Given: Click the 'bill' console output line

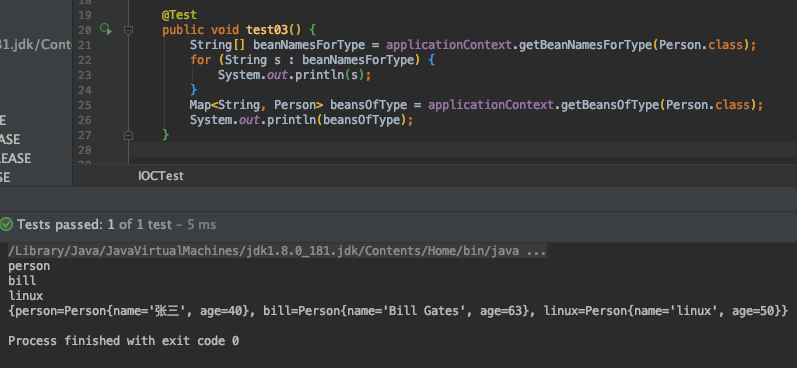Looking at the screenshot, I should [x=22, y=281].
